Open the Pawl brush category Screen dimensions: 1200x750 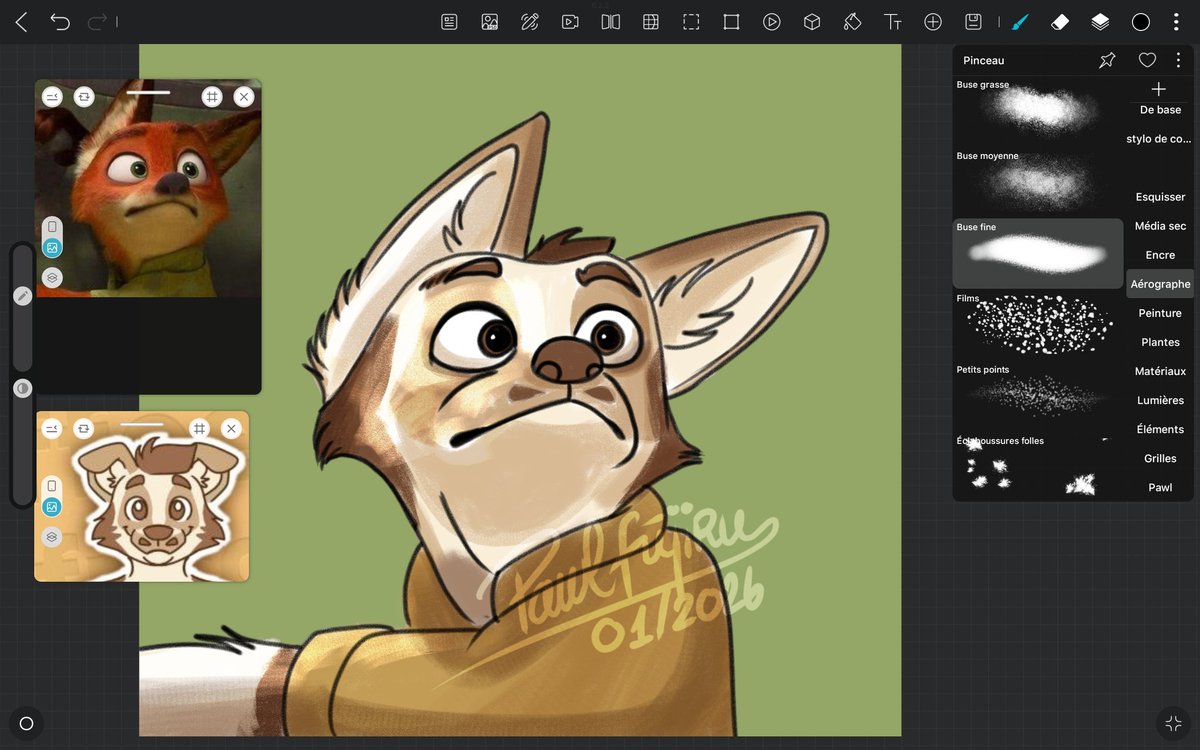[1160, 487]
